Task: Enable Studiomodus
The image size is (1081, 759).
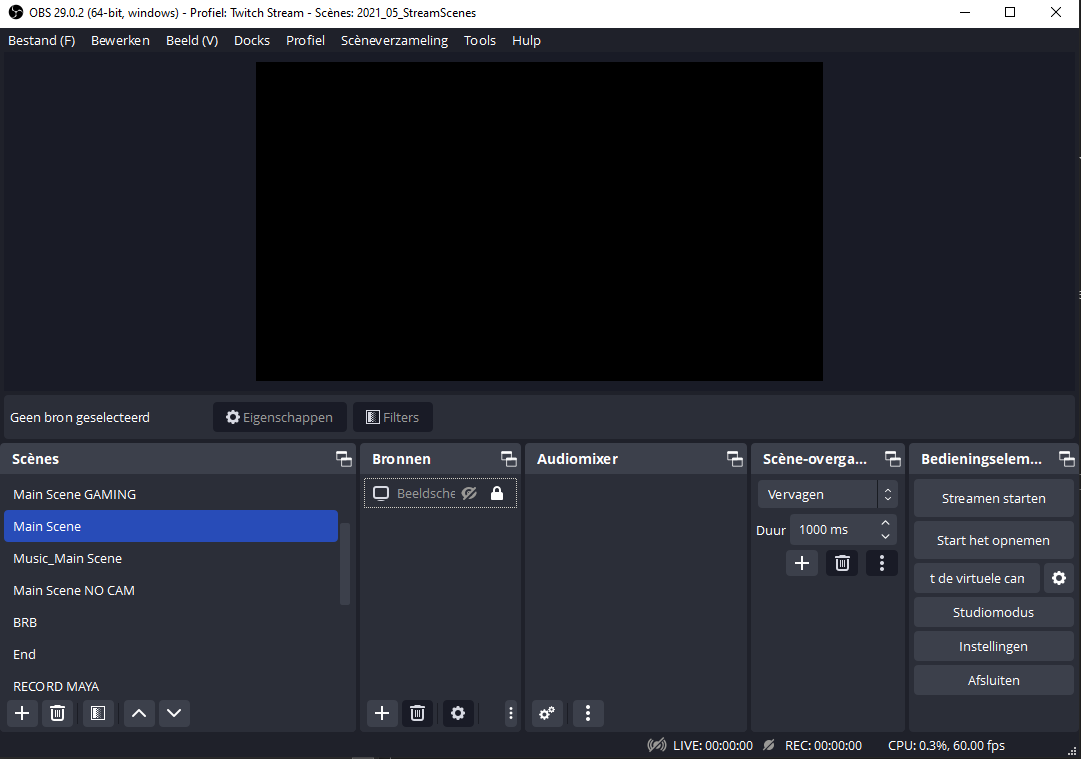Action: (x=993, y=612)
